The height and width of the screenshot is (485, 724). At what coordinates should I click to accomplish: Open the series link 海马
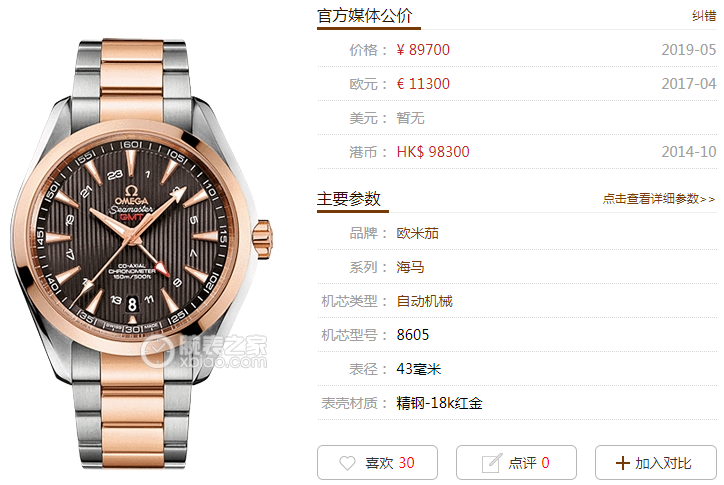(x=410, y=267)
